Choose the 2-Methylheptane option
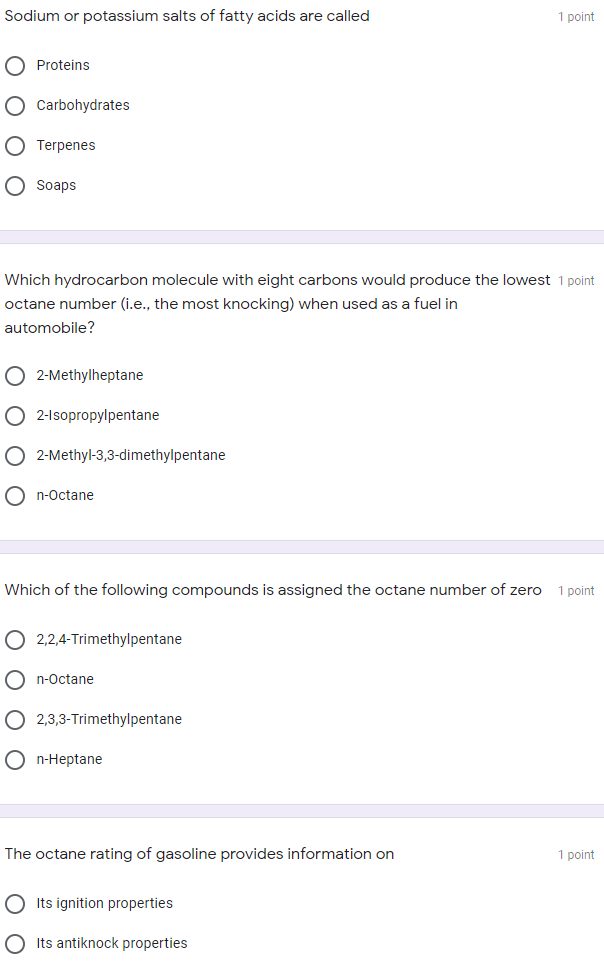 (15, 376)
